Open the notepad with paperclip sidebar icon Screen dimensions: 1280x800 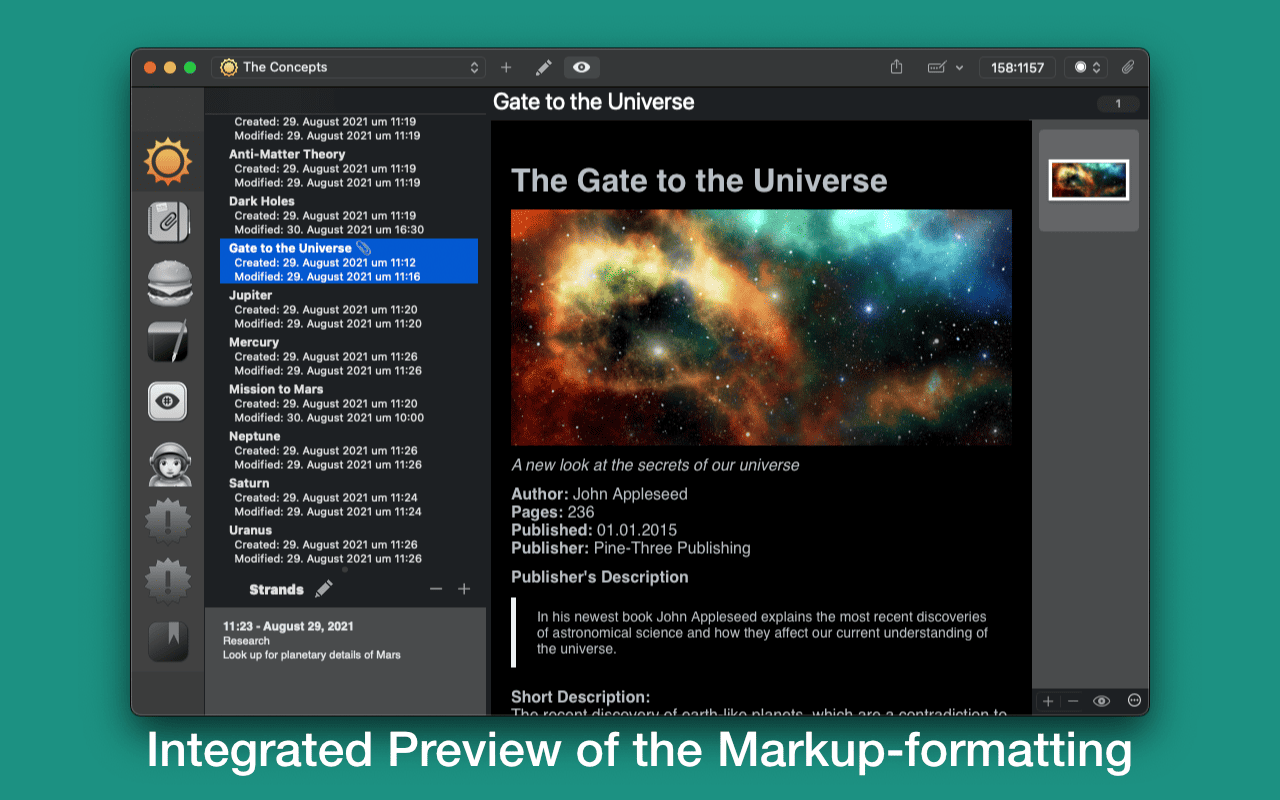tap(167, 222)
